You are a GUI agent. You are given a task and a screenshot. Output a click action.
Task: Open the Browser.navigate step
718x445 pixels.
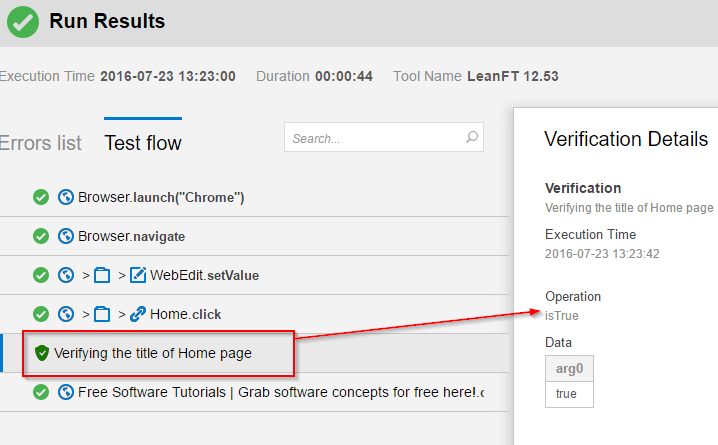131,236
